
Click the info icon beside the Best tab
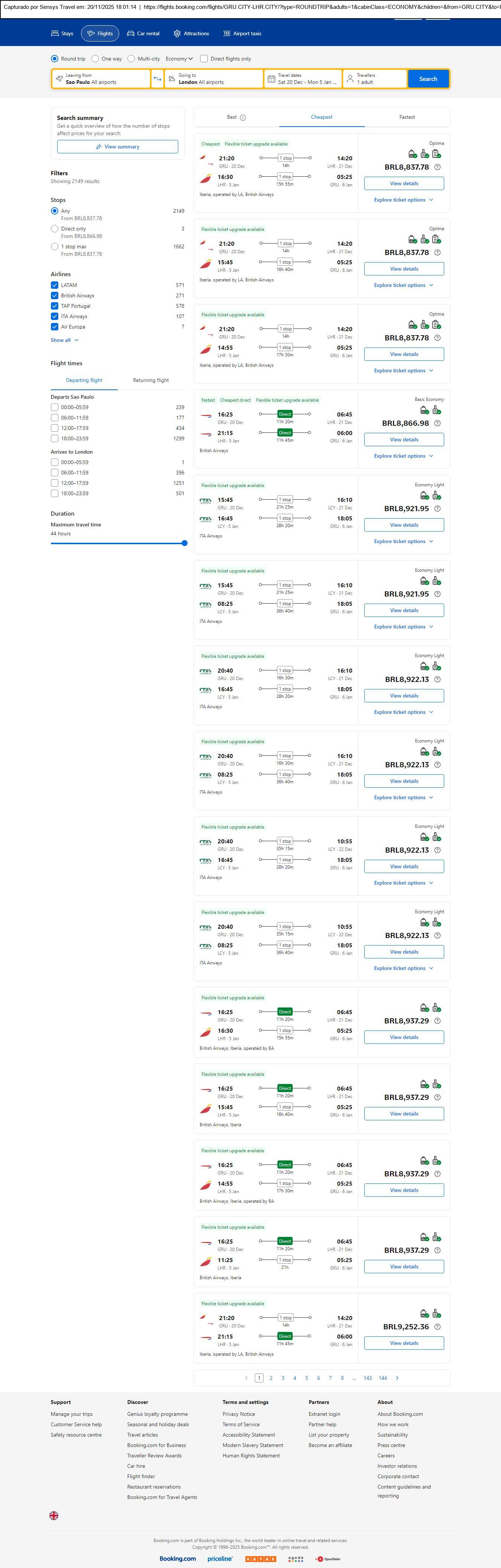tap(243, 117)
